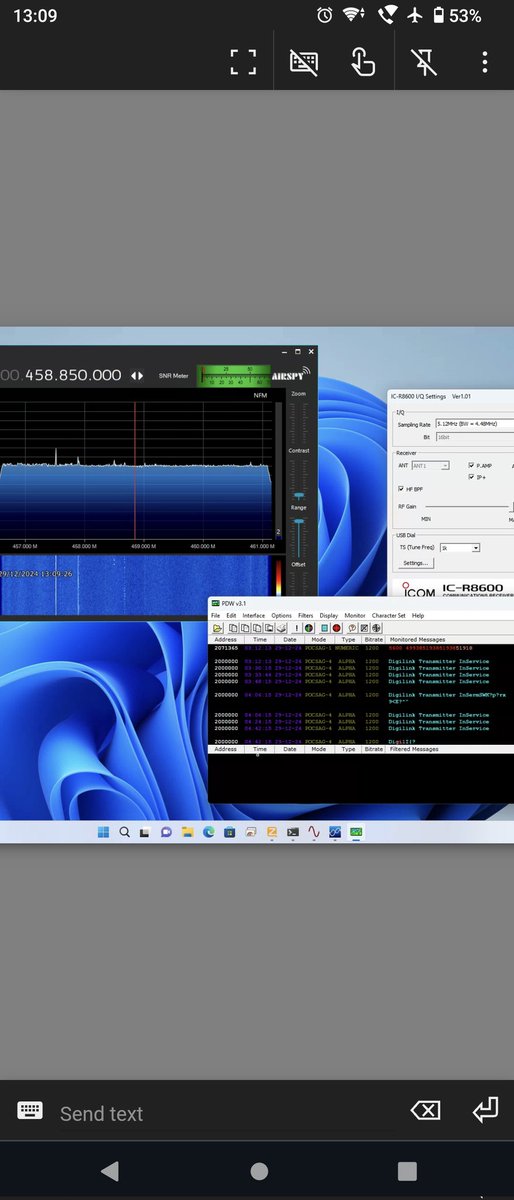
Task: Open the Edit menu in PDW
Action: [x=231, y=616]
